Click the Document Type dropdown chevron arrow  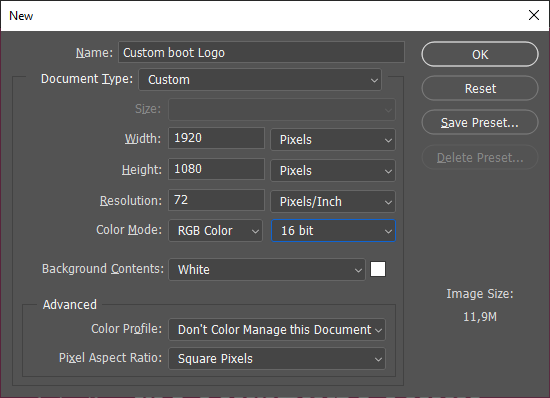pyautogui.click(x=374, y=80)
